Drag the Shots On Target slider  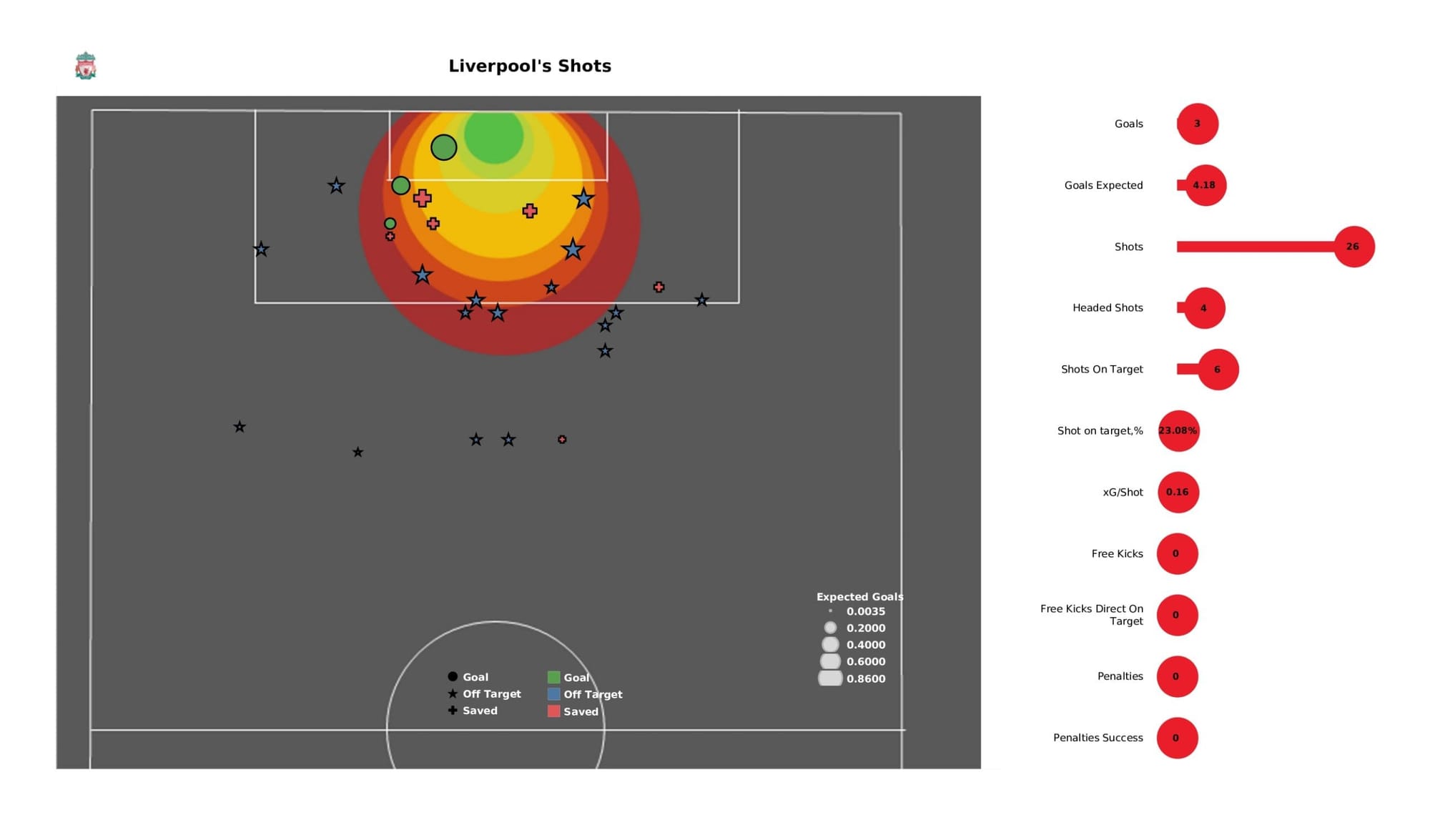[x=1219, y=369]
